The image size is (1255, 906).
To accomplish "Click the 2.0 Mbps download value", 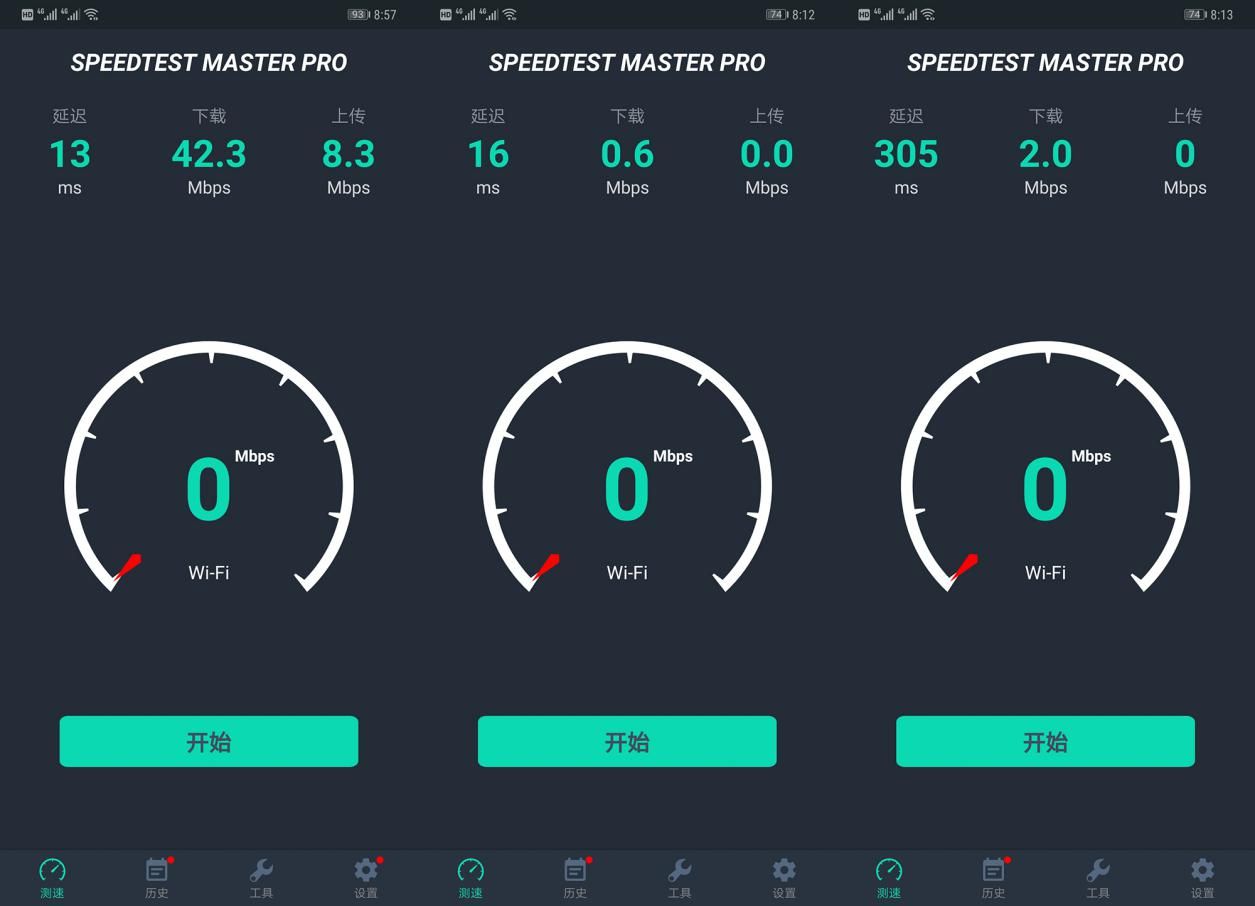I will coord(1046,154).
